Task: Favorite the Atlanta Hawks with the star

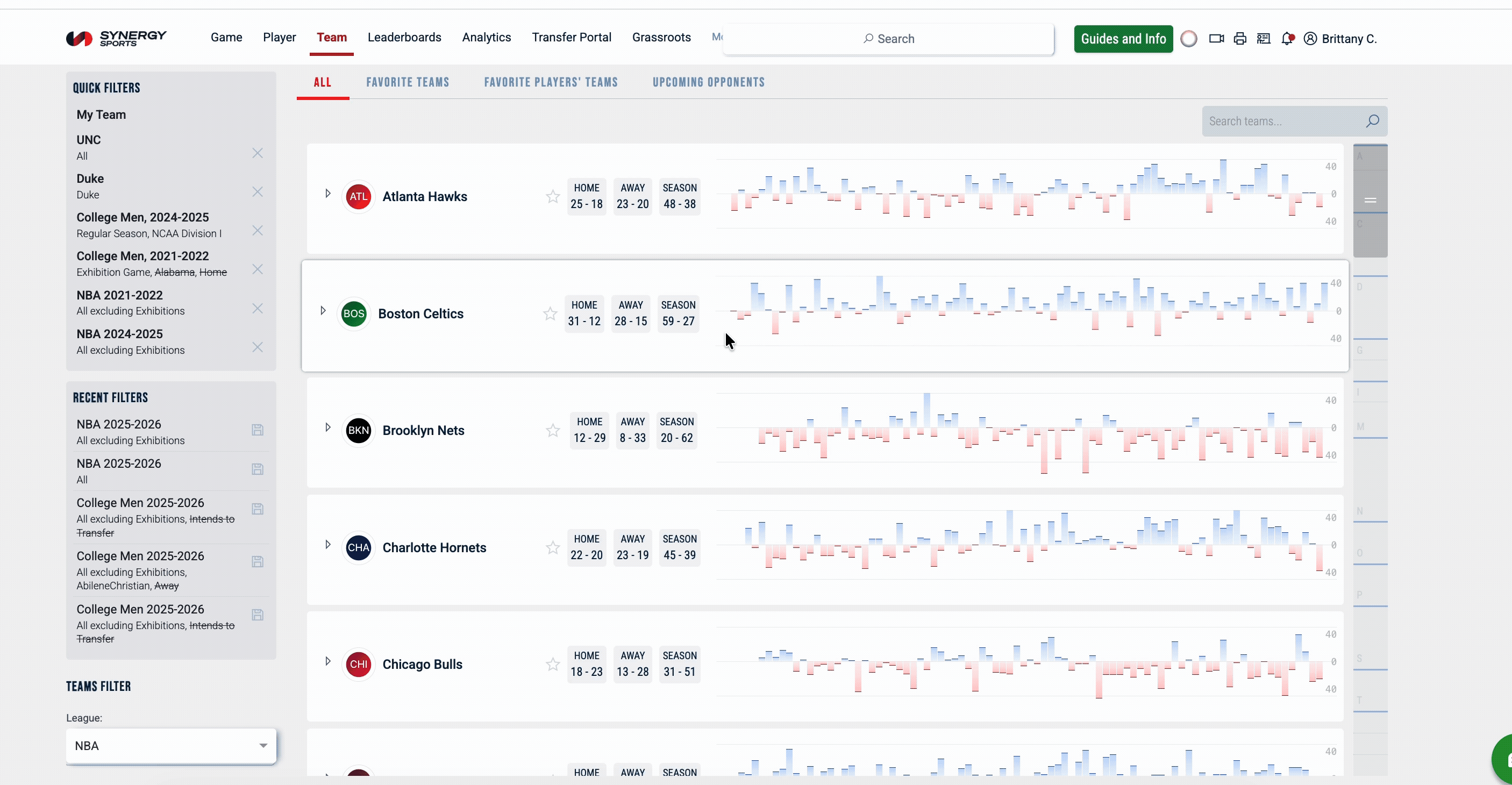Action: click(552, 197)
